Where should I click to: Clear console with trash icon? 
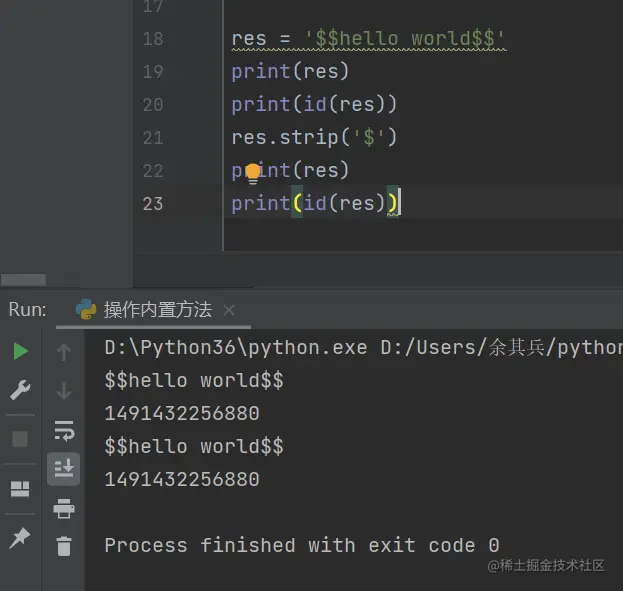(x=64, y=546)
